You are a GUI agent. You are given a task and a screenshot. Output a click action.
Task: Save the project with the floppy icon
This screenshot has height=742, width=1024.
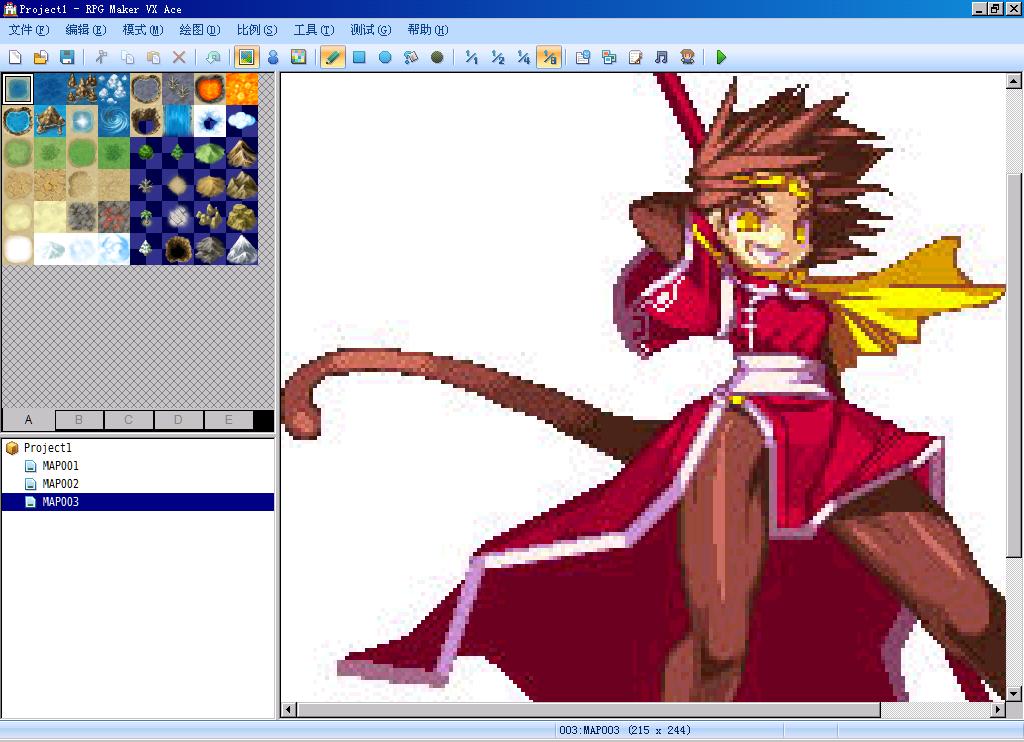(67, 57)
